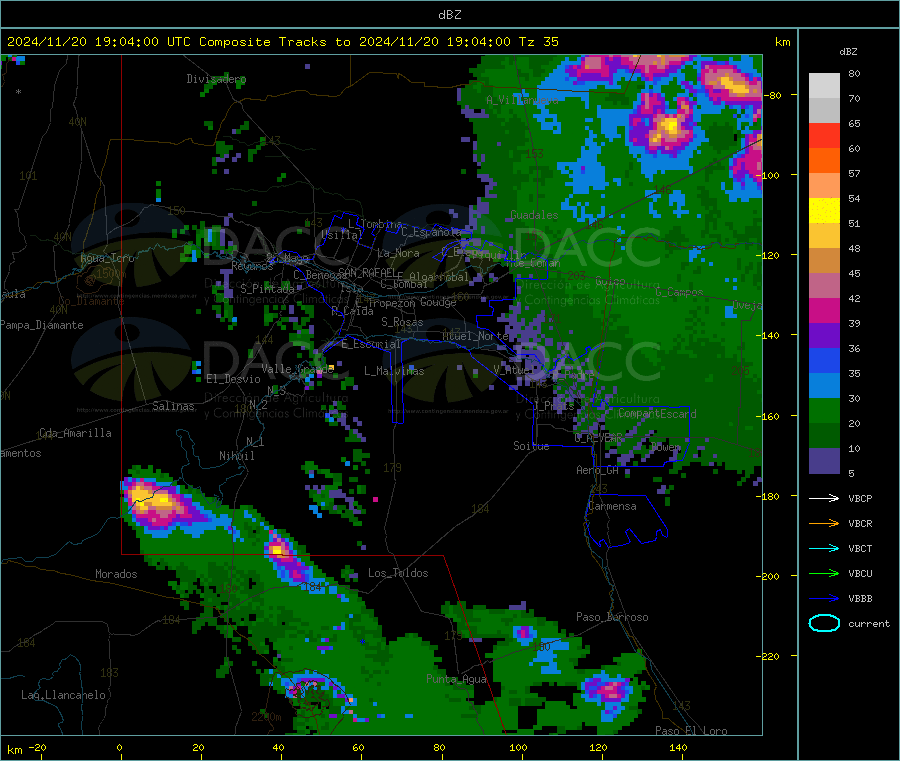Select the magenta swatch between 42 and 39 dBZ

tap(824, 310)
